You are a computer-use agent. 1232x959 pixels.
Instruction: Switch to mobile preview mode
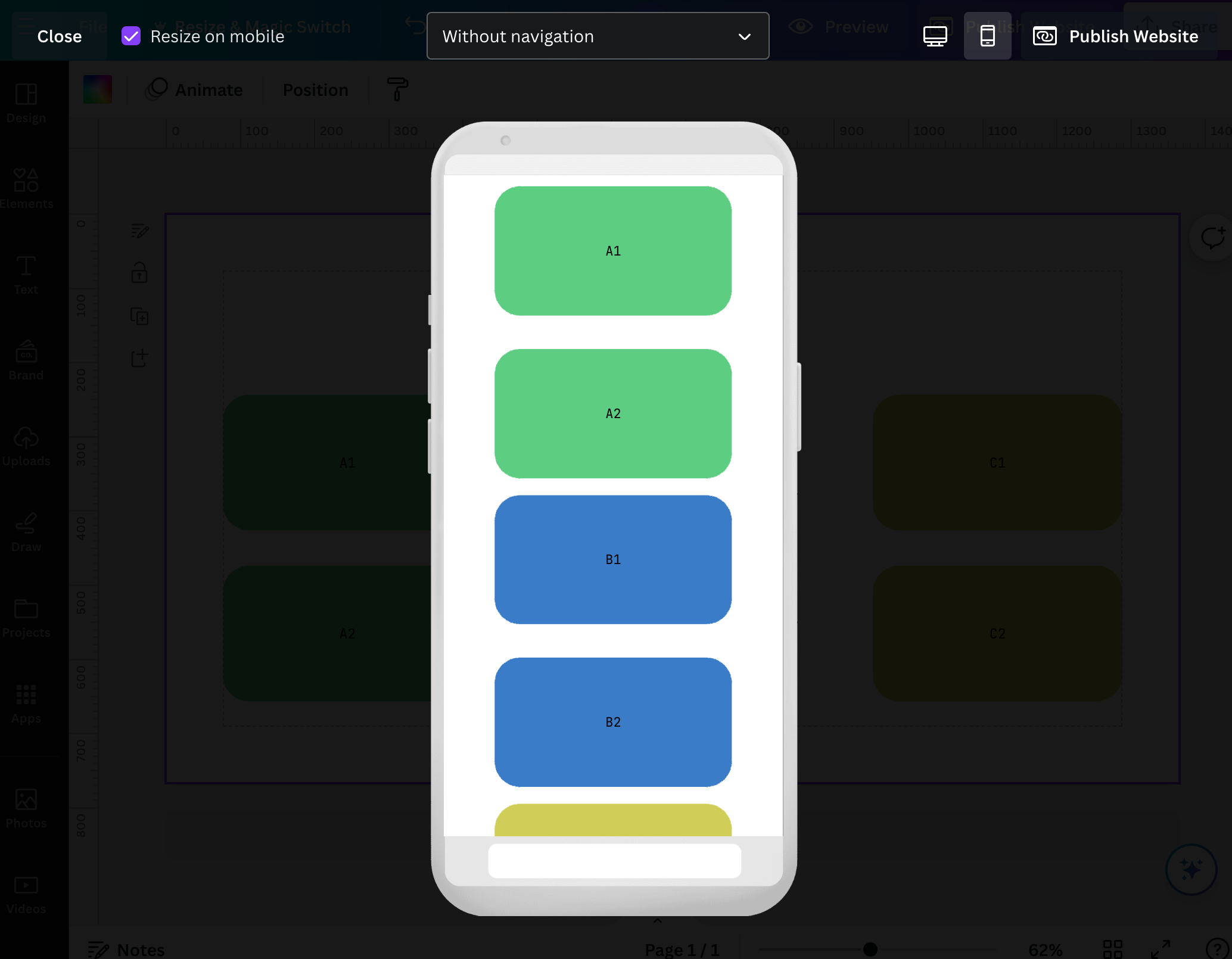[987, 35]
